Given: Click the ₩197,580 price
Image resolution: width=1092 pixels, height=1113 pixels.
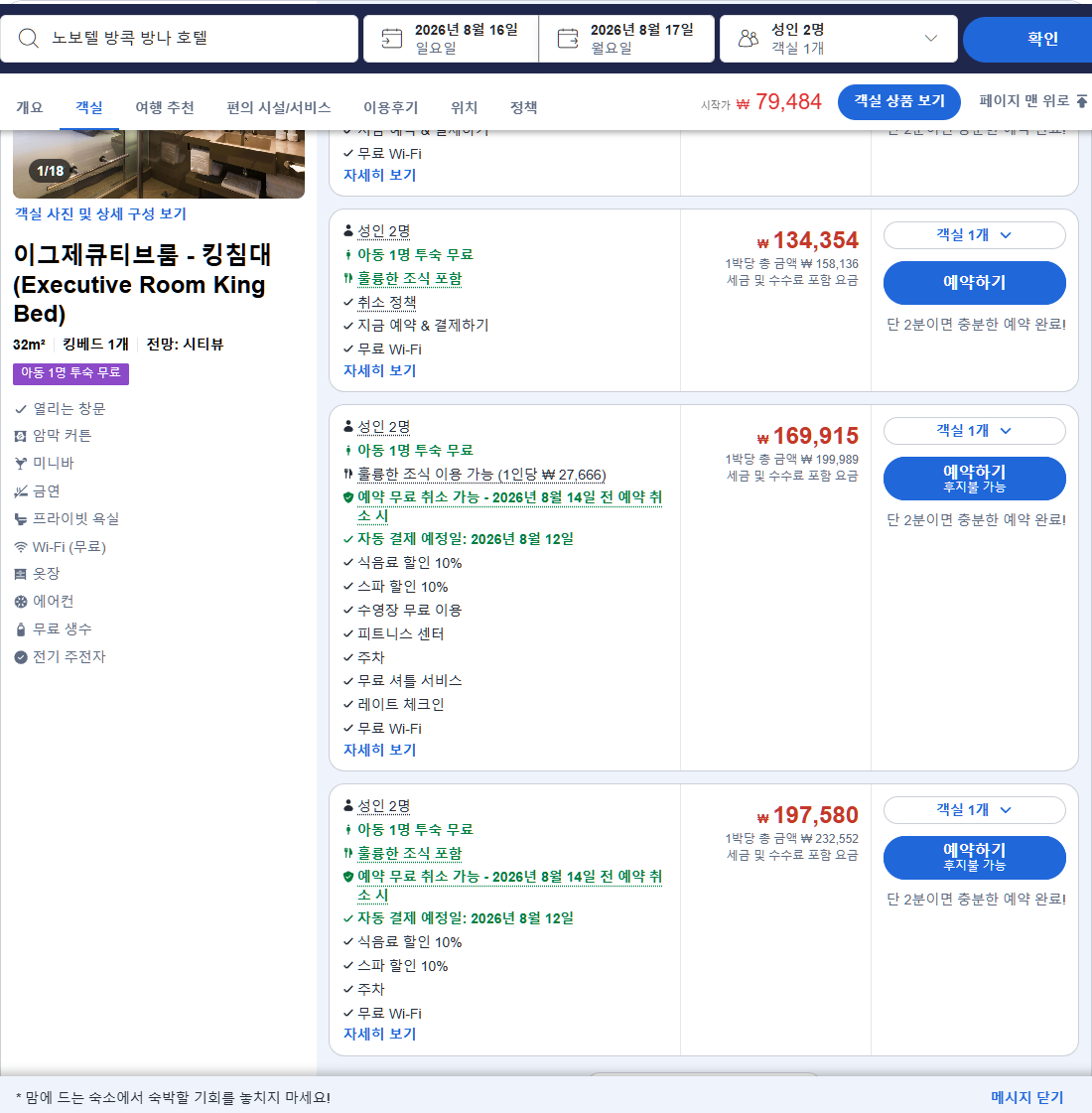Looking at the screenshot, I should point(807,814).
